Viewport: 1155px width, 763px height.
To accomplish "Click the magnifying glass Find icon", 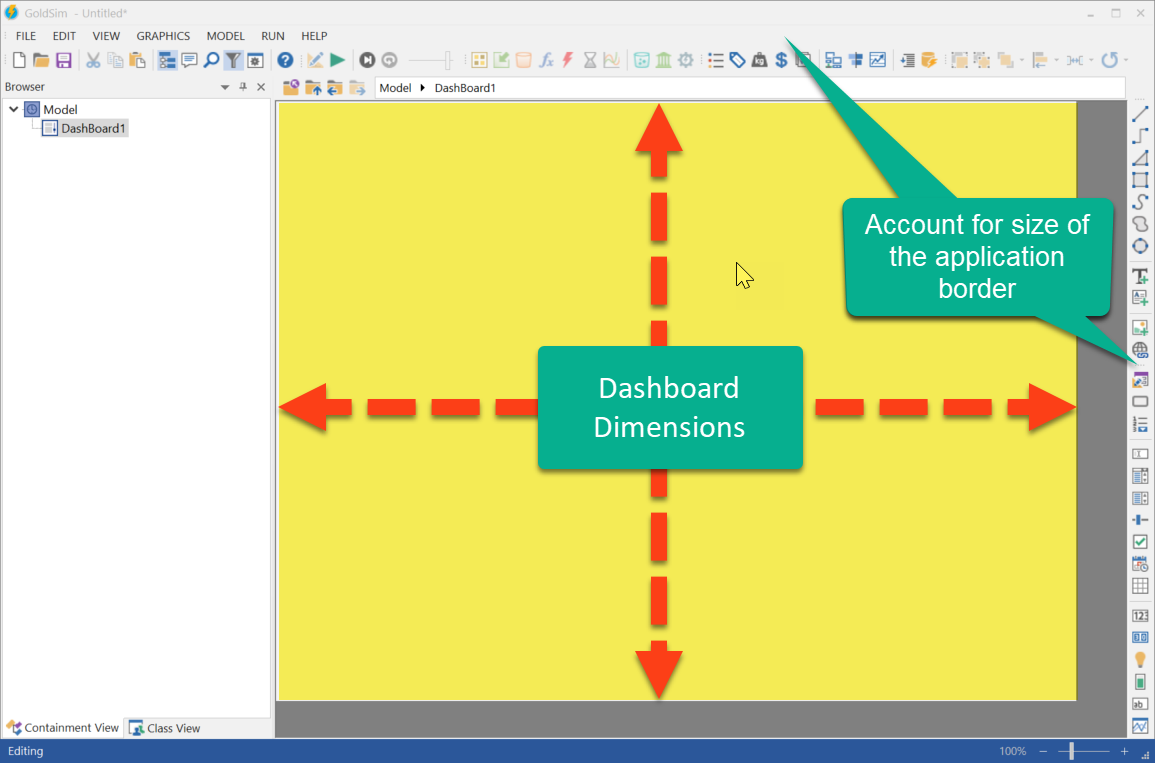I will [x=211, y=60].
